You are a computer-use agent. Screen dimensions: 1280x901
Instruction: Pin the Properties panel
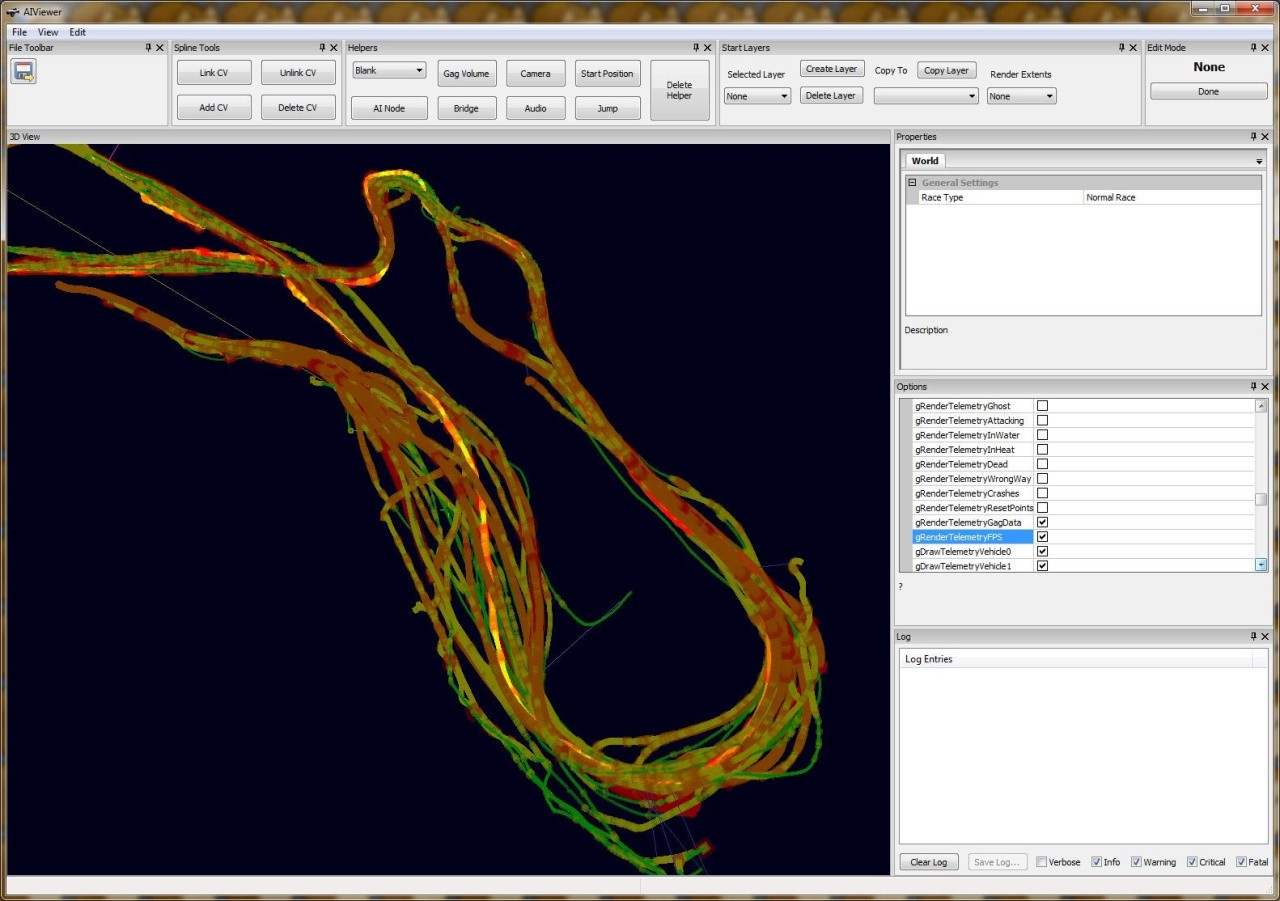click(x=1253, y=136)
